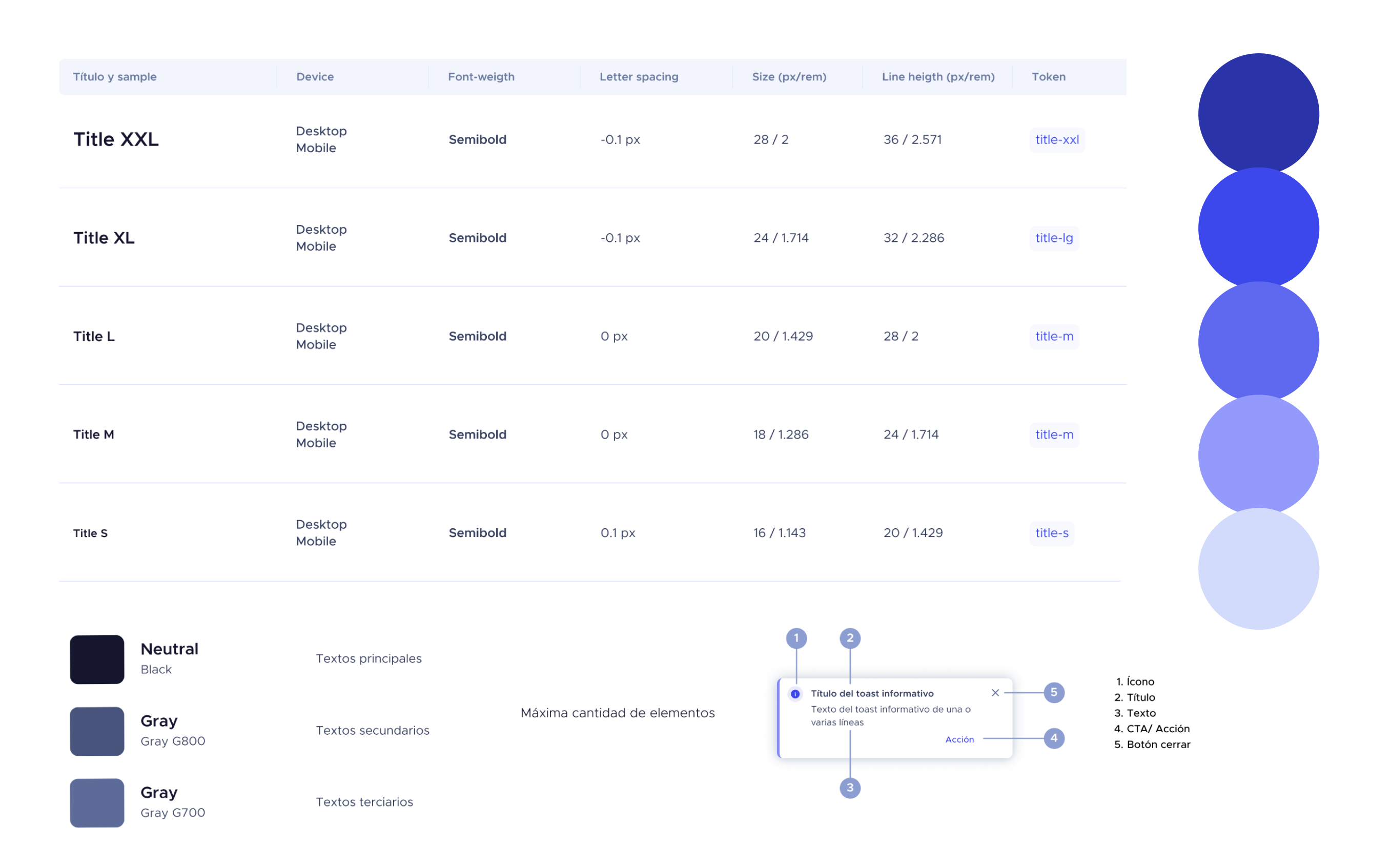Viewport: 1391px width, 868px height.
Task: Click the '18 / 1.286' size value
Action: click(781, 435)
